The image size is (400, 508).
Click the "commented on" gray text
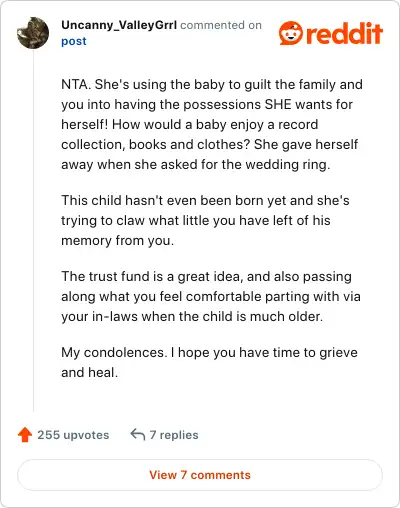pos(221,25)
